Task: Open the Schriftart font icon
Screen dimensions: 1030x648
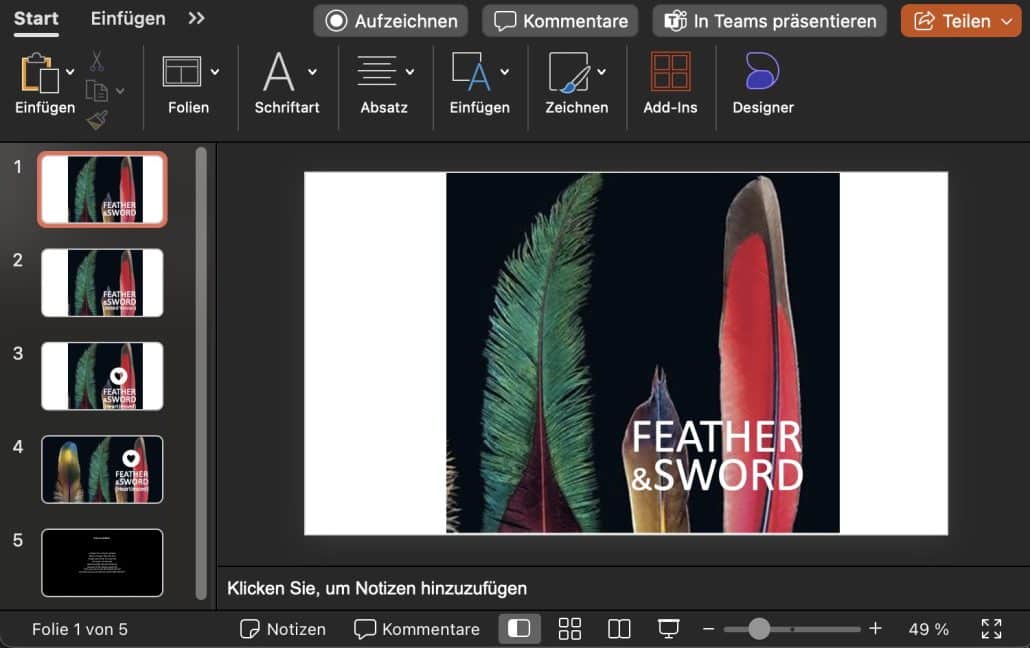Action: coord(279,72)
